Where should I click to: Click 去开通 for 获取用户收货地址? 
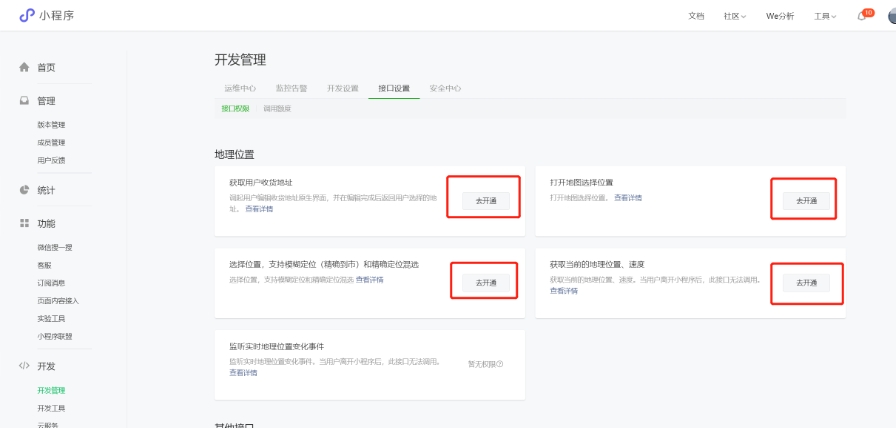pyautogui.click(x=486, y=201)
